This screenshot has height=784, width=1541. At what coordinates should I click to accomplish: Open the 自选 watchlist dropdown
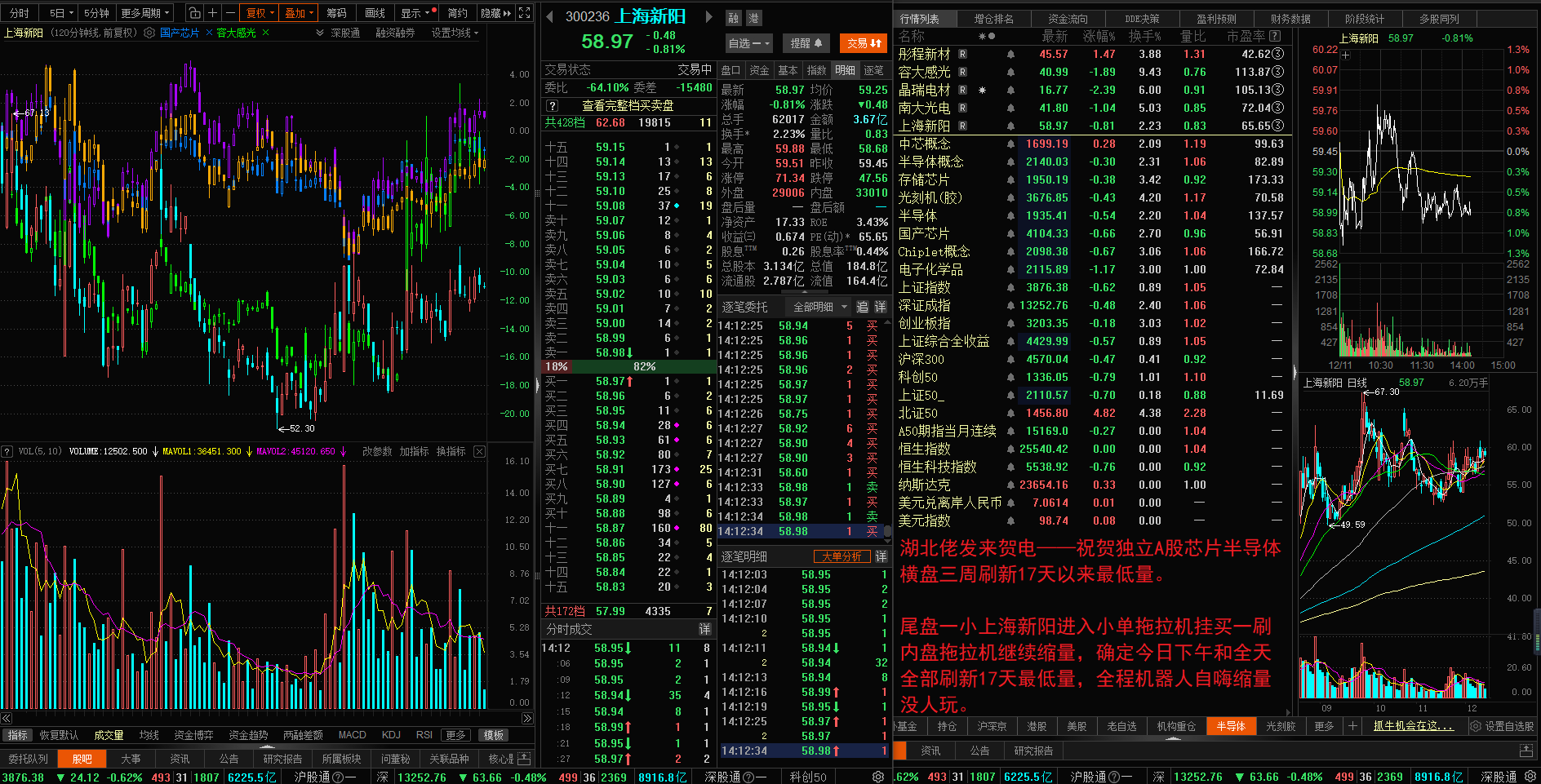point(748,43)
